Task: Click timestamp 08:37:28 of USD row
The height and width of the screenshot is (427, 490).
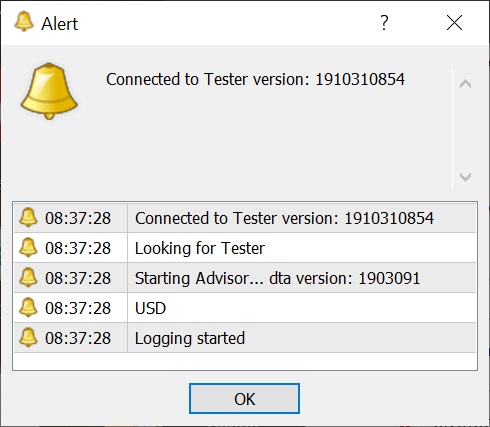Action: point(78,308)
